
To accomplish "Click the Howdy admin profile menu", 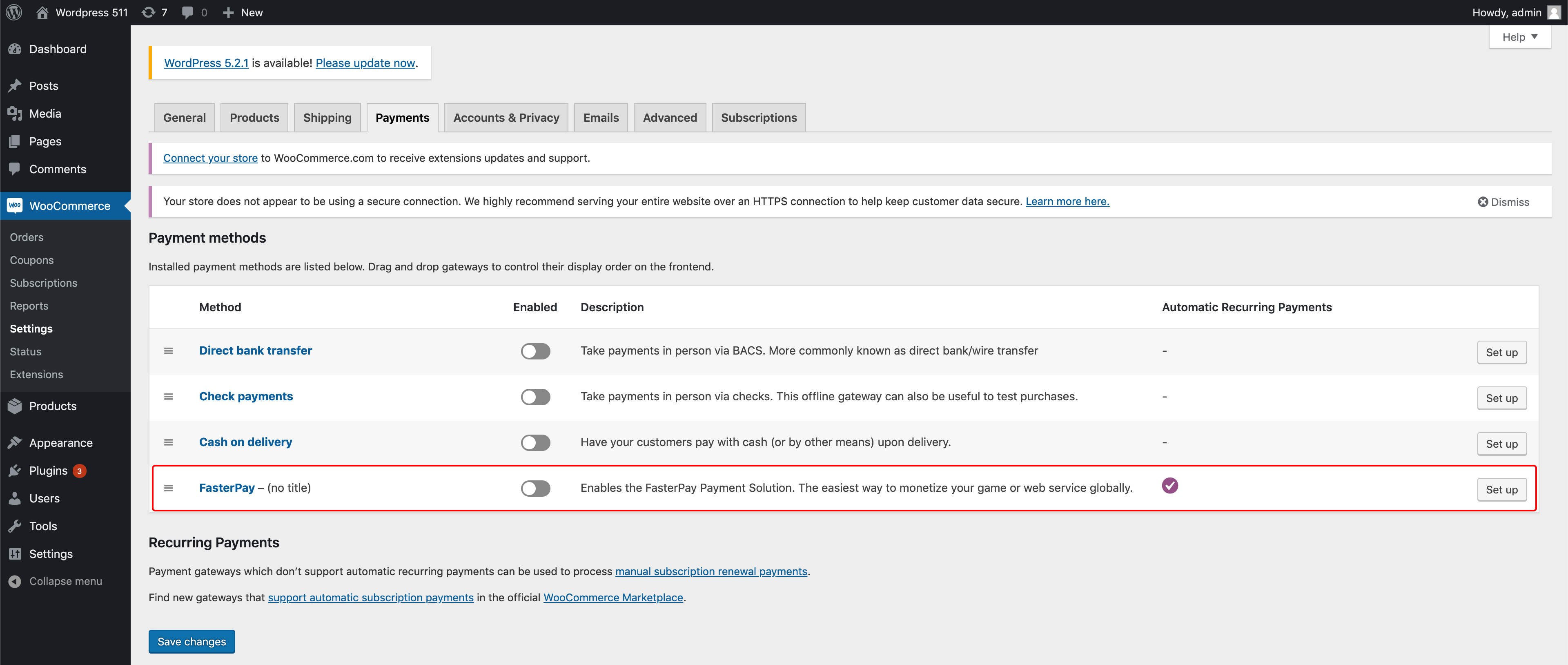I will (1510, 12).
